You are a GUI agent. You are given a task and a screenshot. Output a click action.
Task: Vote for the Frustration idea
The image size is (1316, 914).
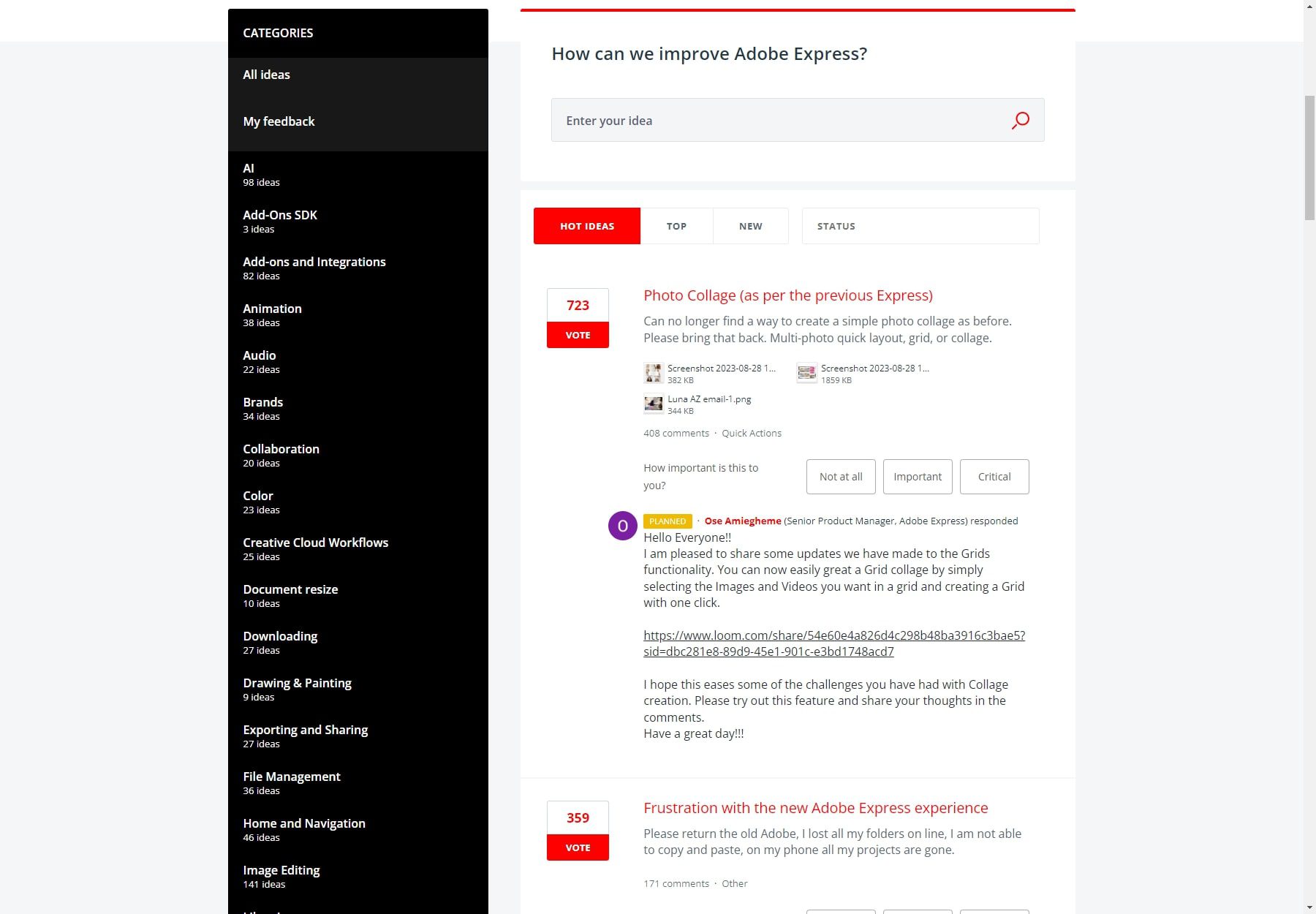click(578, 847)
